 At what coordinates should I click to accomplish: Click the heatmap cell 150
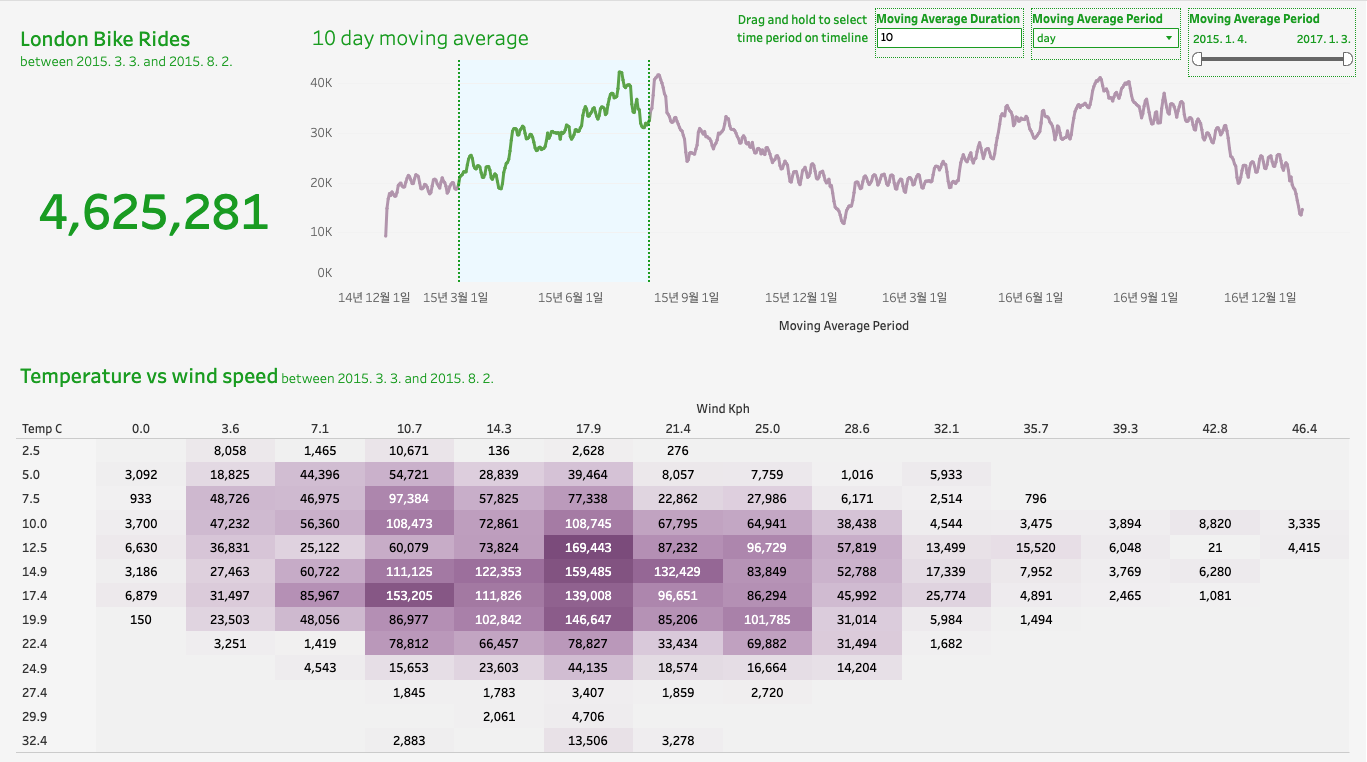(141, 619)
